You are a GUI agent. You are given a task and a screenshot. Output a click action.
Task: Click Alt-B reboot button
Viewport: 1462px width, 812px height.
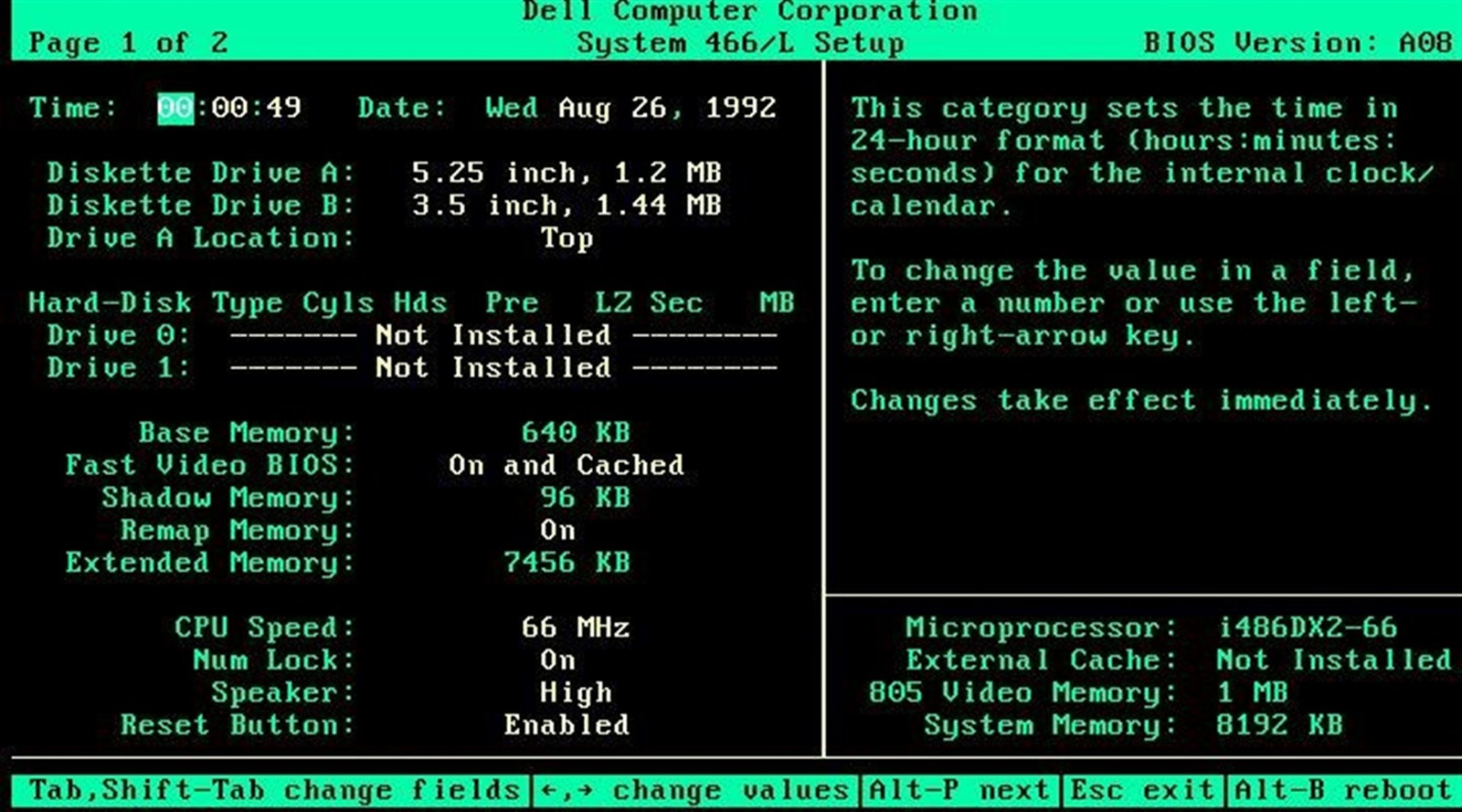pyautogui.click(x=1343, y=789)
